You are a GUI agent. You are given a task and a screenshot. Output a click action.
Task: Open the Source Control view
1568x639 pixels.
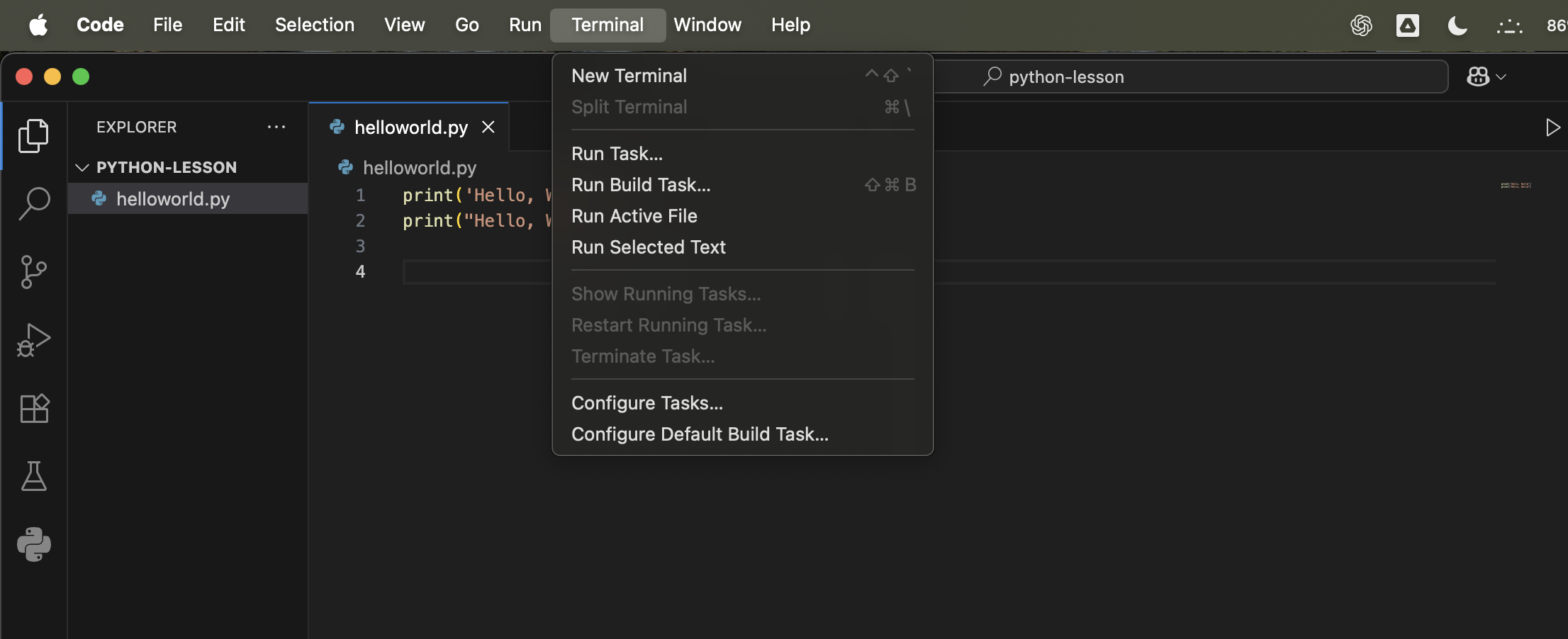click(x=33, y=272)
